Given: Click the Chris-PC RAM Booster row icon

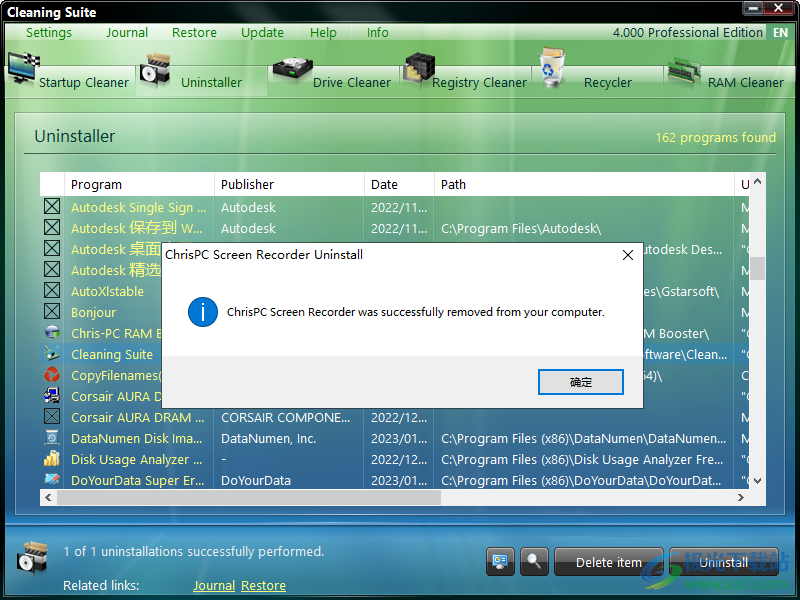Looking at the screenshot, I should [x=52, y=333].
